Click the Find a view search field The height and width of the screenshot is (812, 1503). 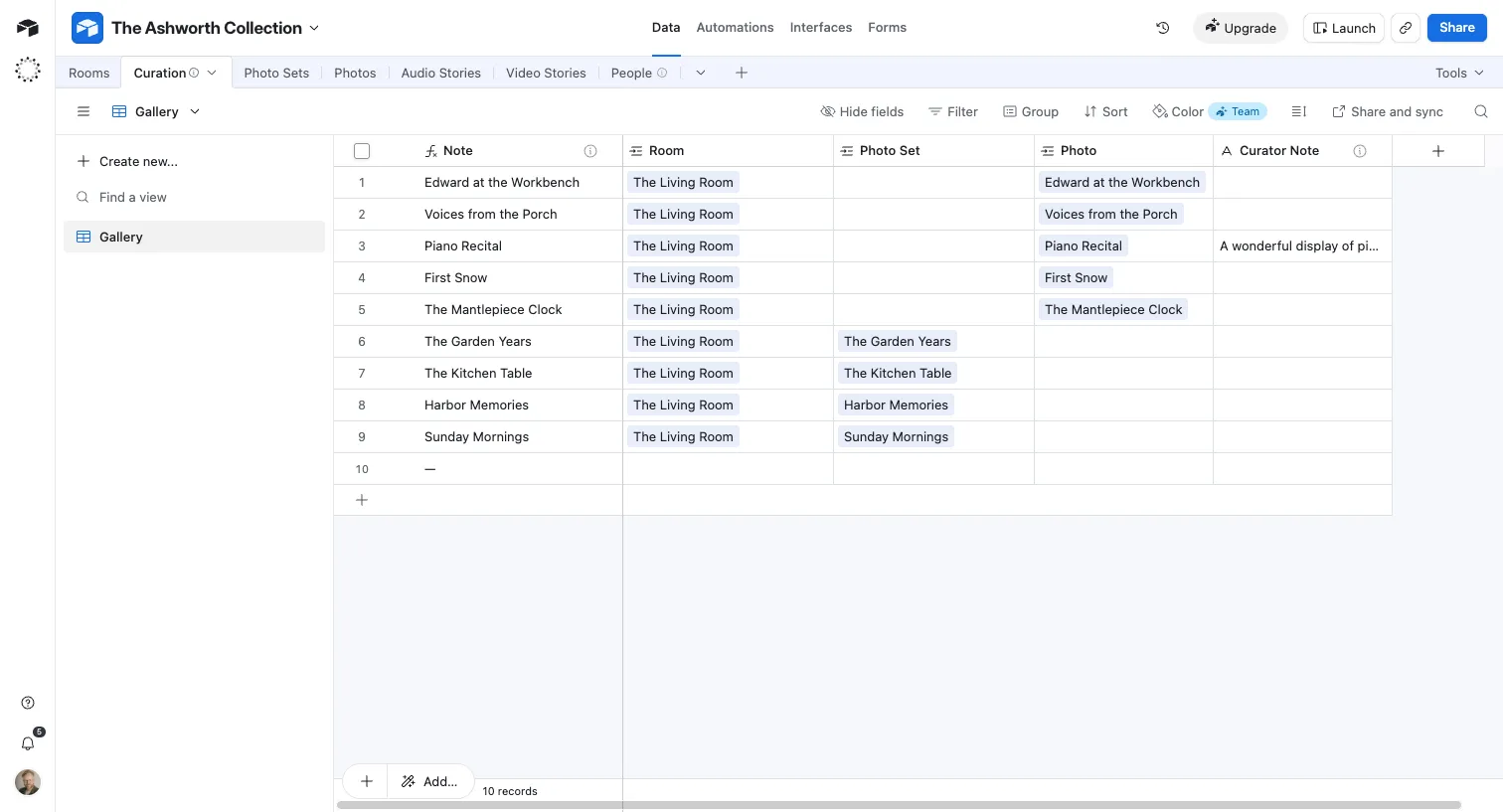tap(194, 197)
